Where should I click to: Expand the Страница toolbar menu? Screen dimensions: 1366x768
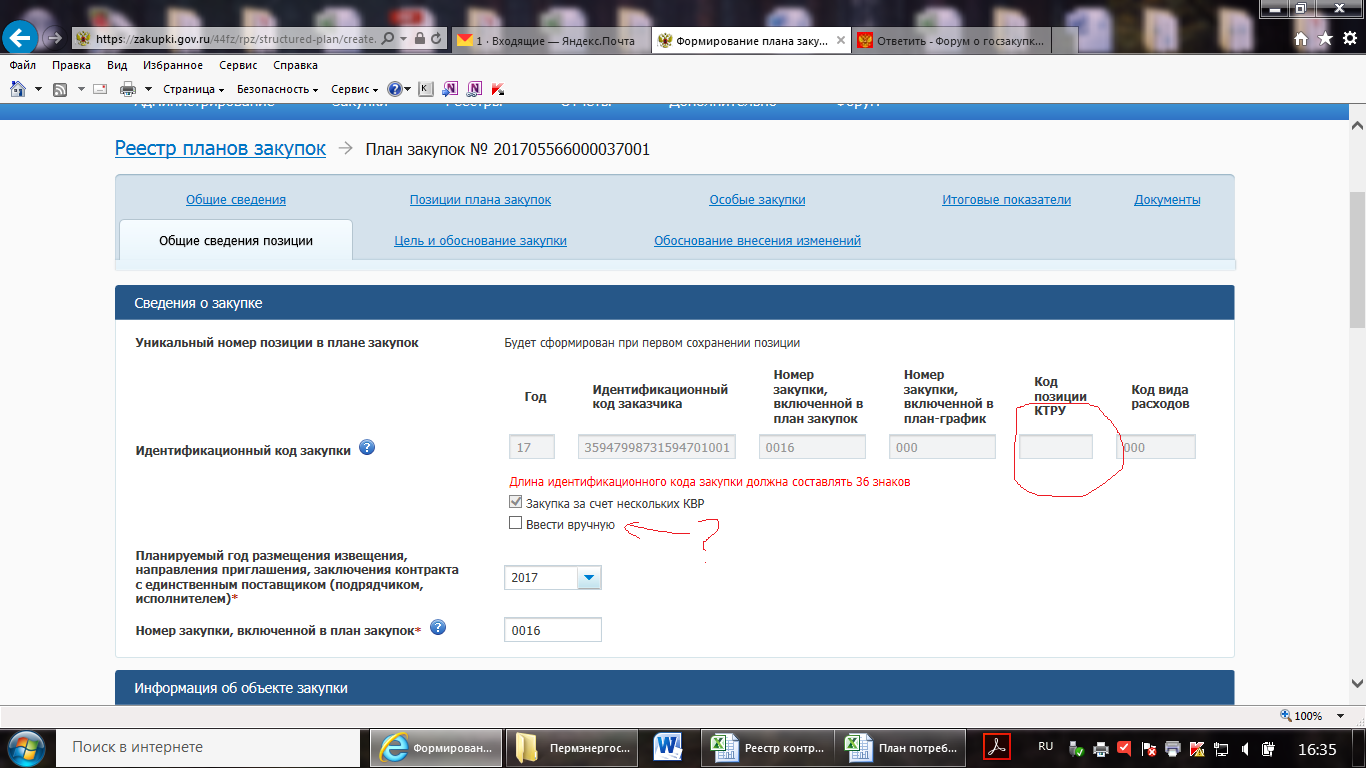click(193, 89)
